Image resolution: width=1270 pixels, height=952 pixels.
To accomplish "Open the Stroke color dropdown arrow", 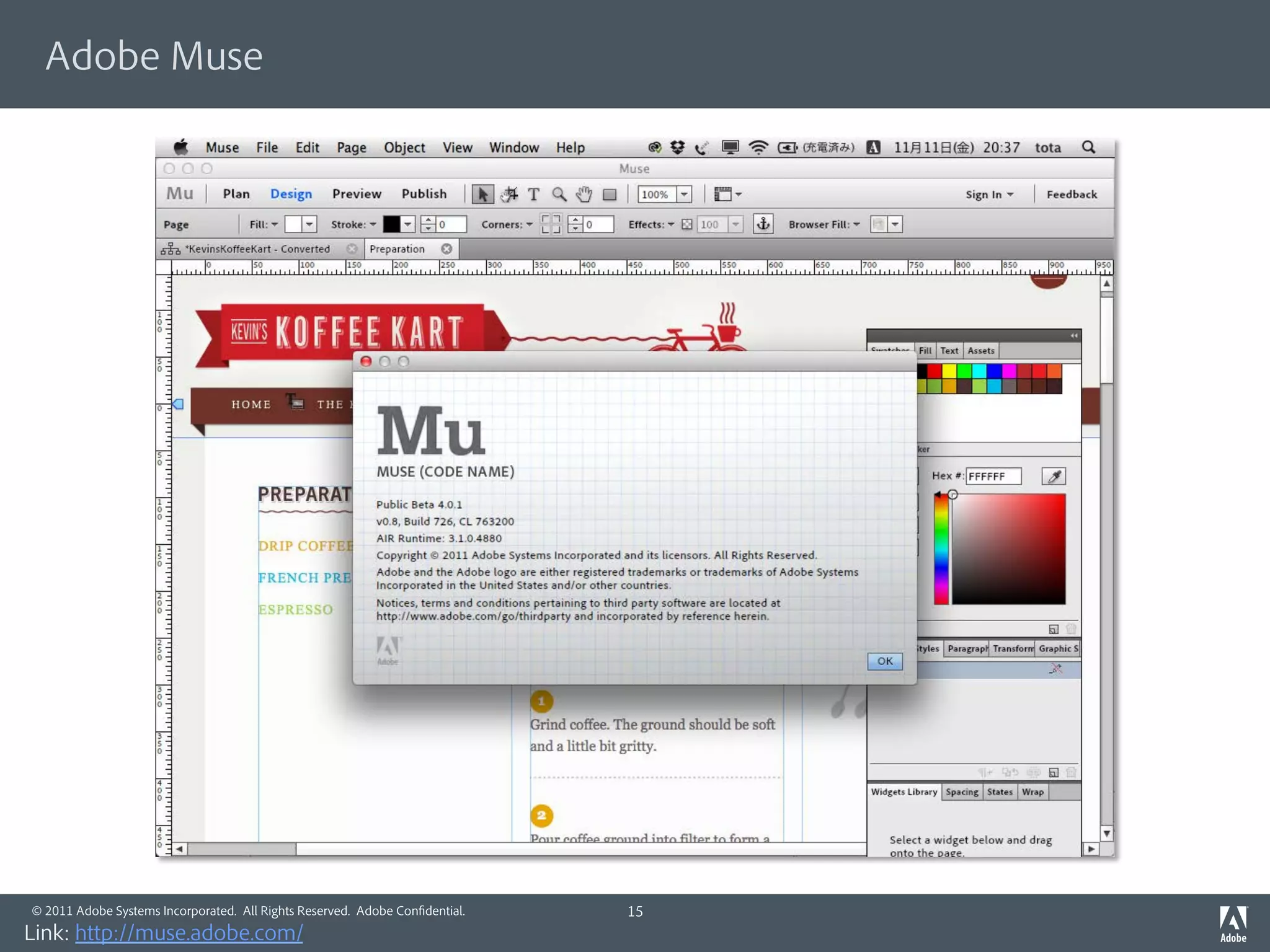I will (407, 224).
